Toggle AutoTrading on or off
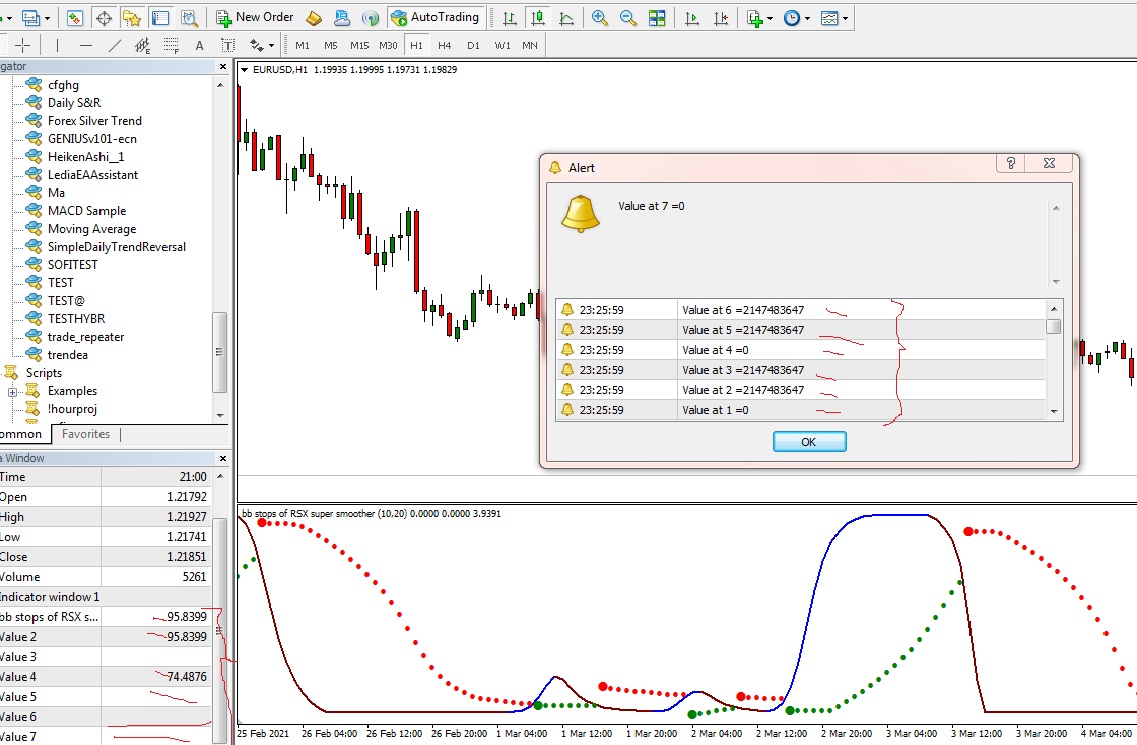Image resolution: width=1137 pixels, height=745 pixels. click(435, 17)
